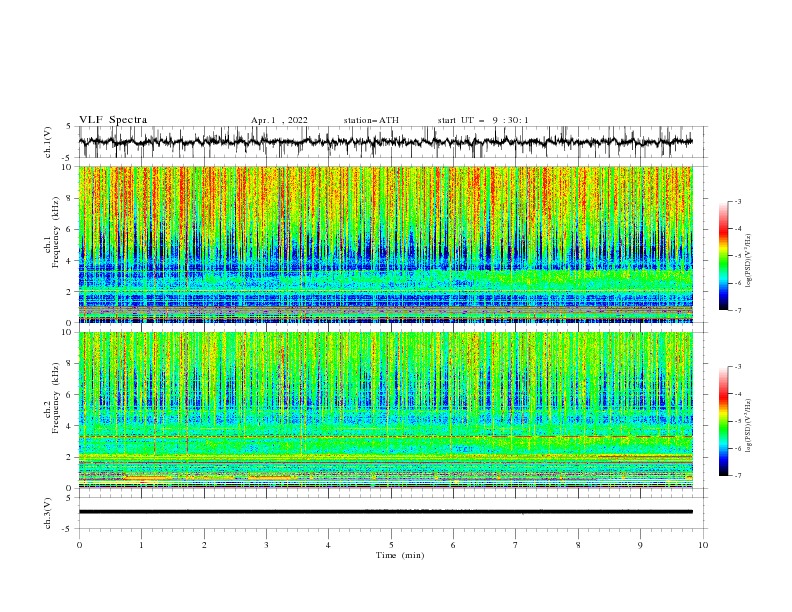Click the ch.3 flat black voltage trace

pyautogui.click(x=386, y=512)
